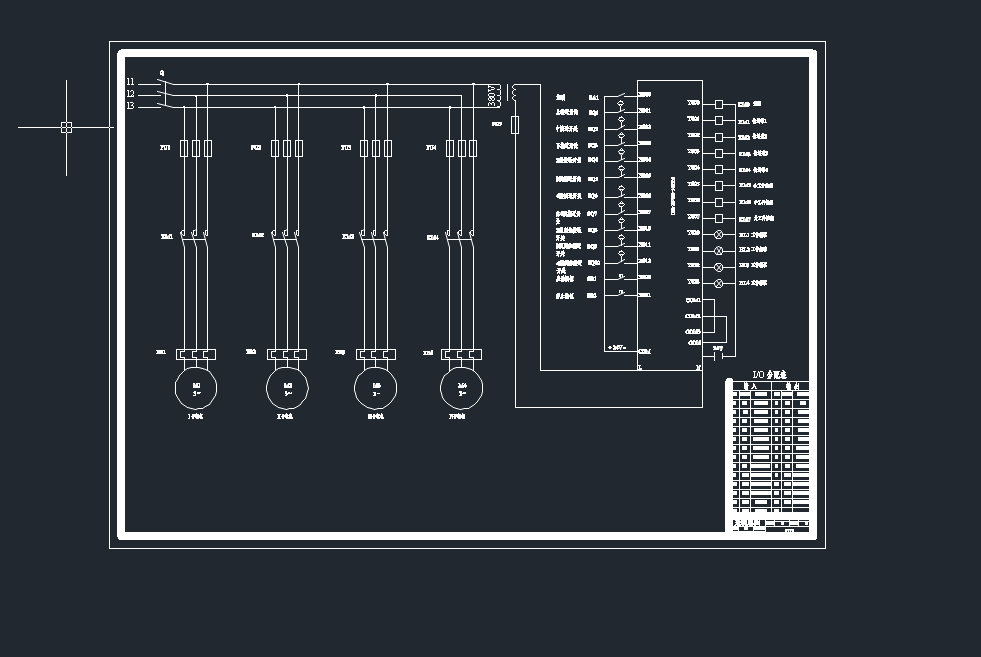Select the M4 motor circle symbol
Screen dimensions: 981x657
coord(462,389)
